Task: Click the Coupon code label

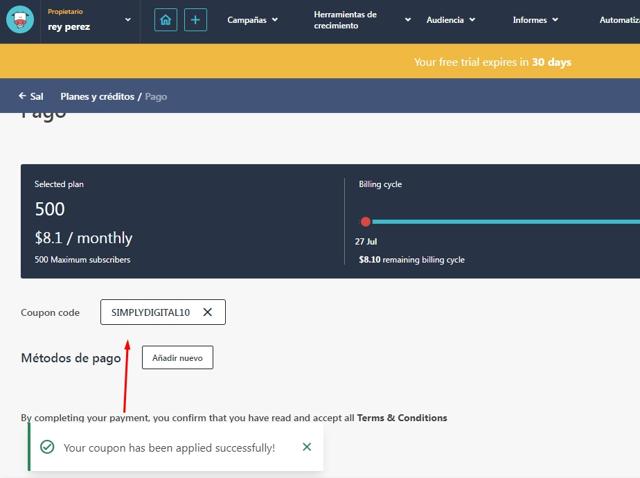Action: tap(50, 313)
